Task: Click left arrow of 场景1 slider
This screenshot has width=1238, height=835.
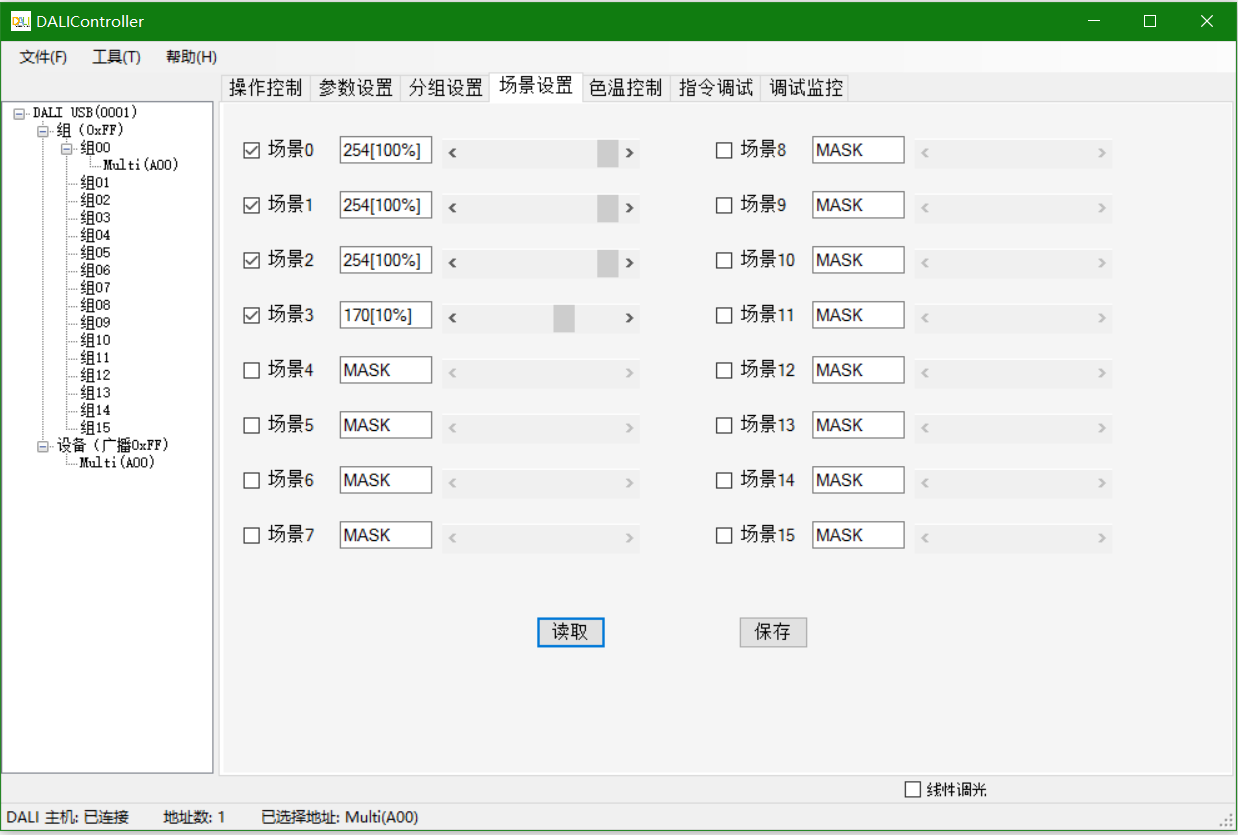Action: click(453, 208)
